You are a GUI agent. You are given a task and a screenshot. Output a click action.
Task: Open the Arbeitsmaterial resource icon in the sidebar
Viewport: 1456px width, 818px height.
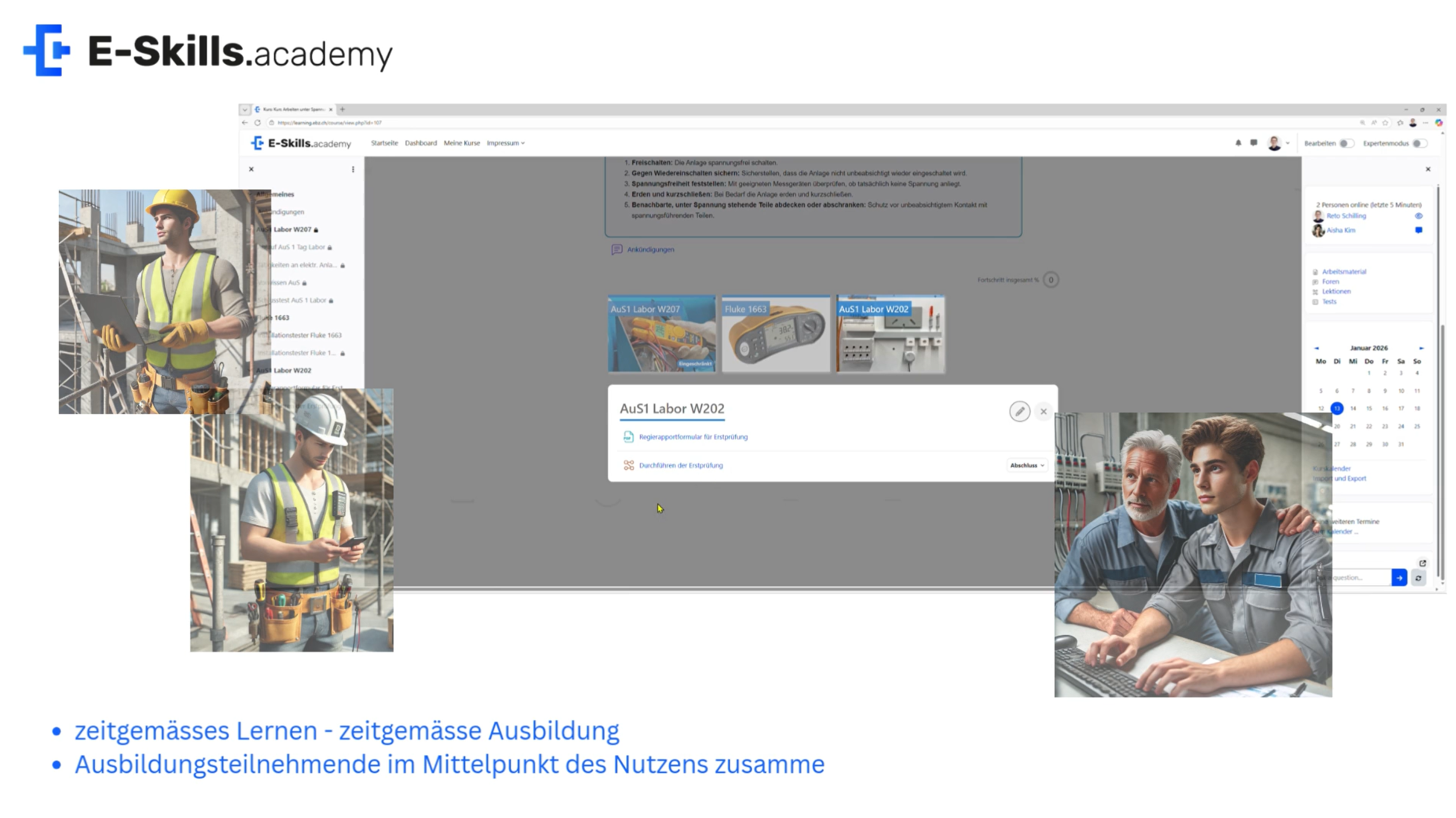[x=1317, y=271]
